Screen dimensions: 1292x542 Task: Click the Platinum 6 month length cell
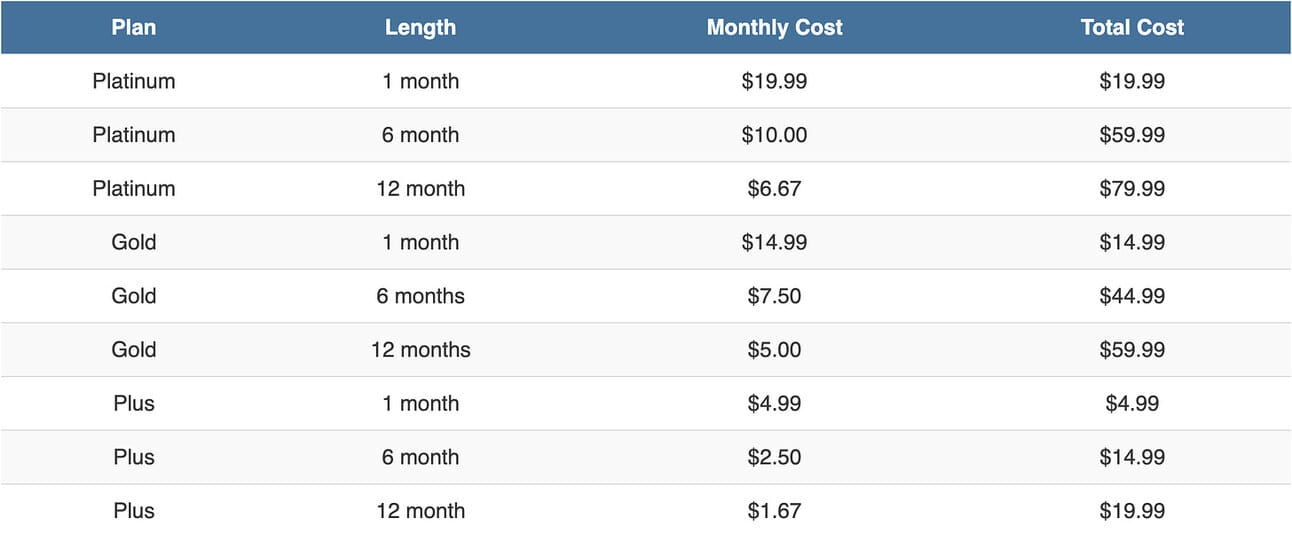420,135
